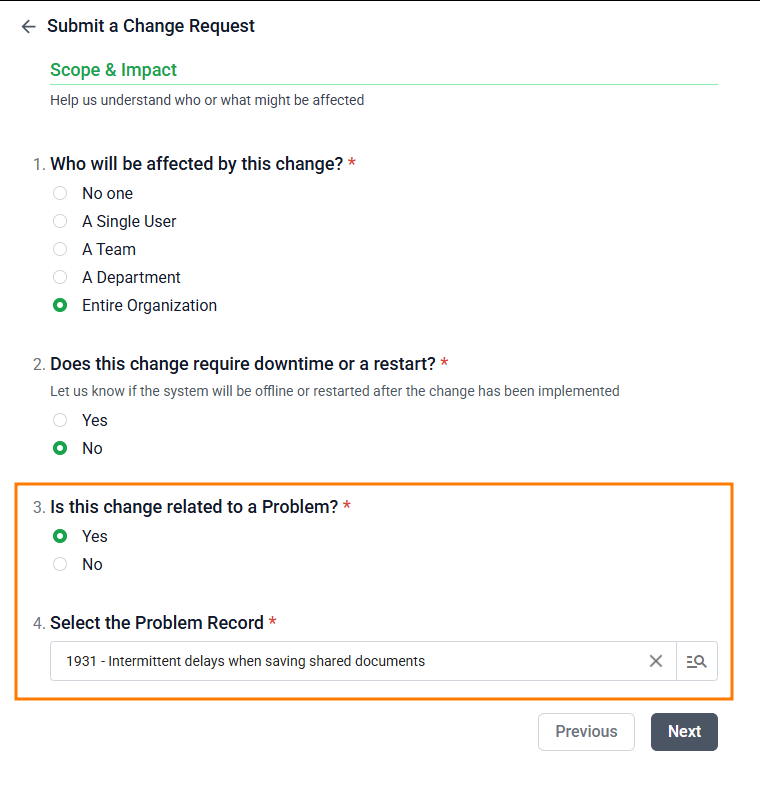Click the 'Submit a Change Request' title
The width and height of the screenshot is (760, 785).
pos(151,26)
